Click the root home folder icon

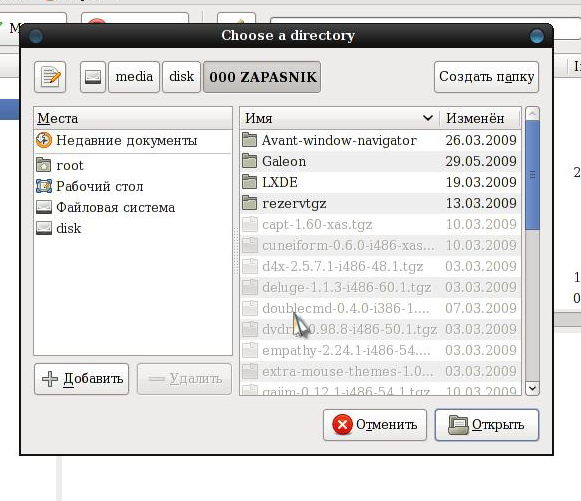point(44,165)
